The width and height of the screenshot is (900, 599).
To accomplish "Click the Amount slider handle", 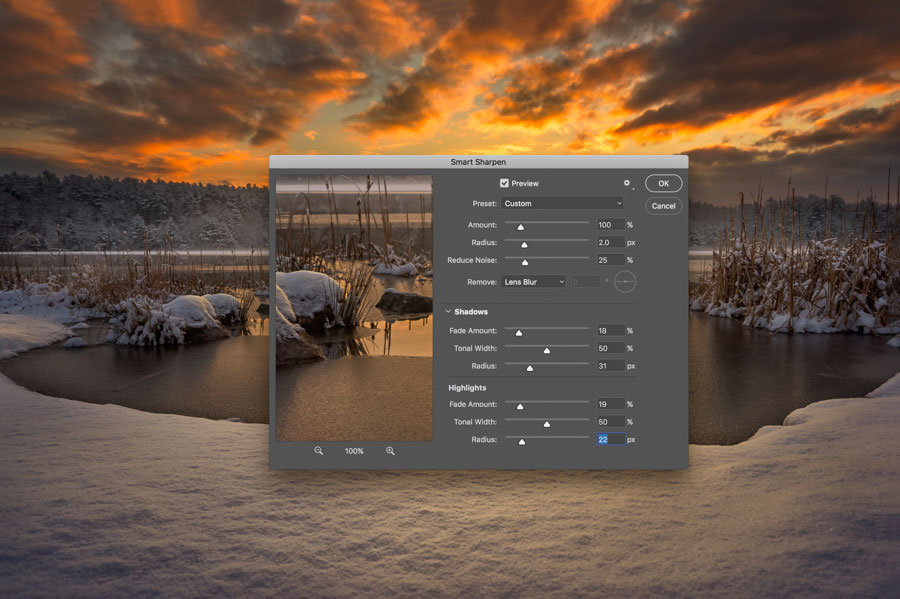I will [521, 227].
